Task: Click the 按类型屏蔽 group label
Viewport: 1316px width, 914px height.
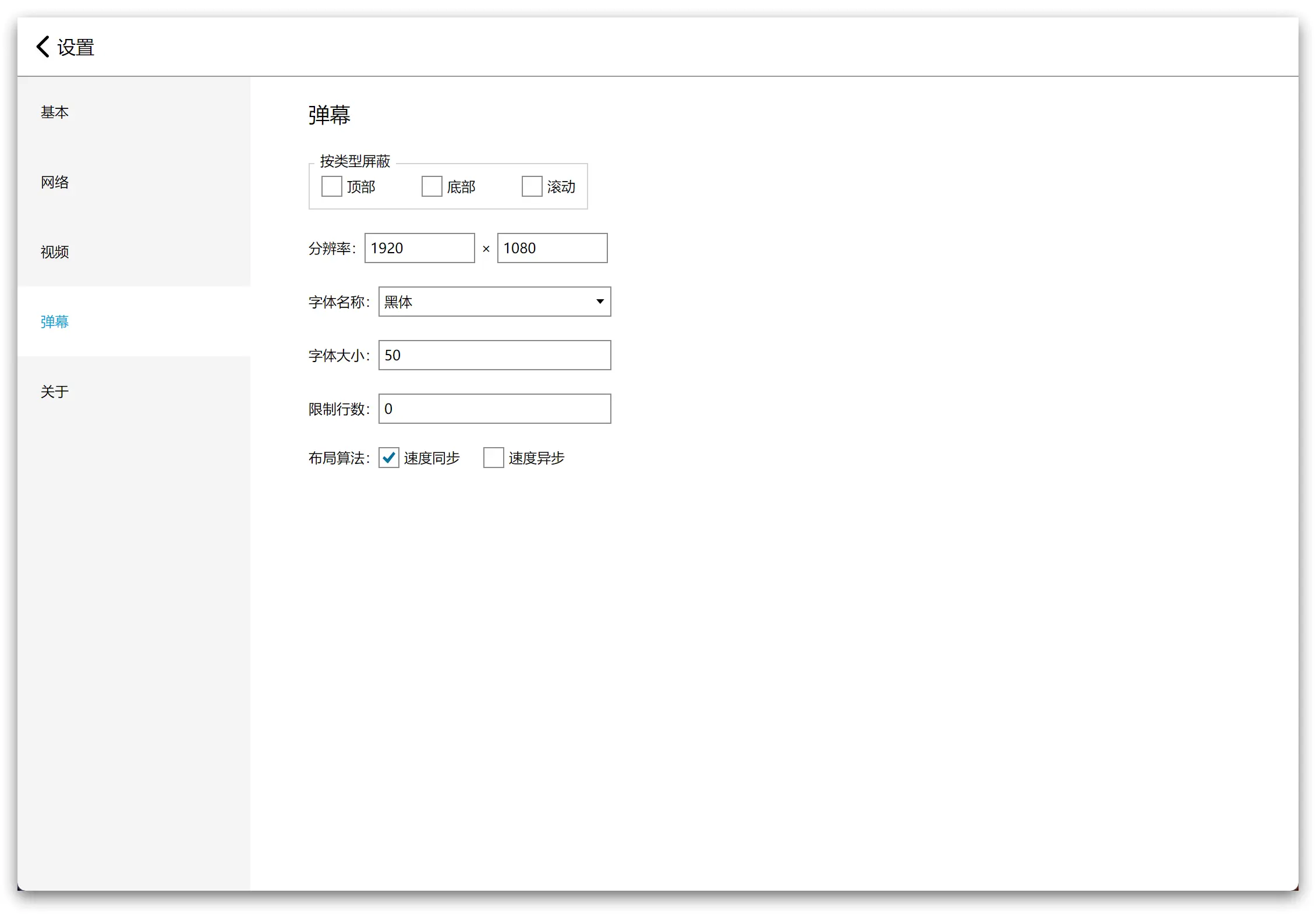Action: pos(355,161)
